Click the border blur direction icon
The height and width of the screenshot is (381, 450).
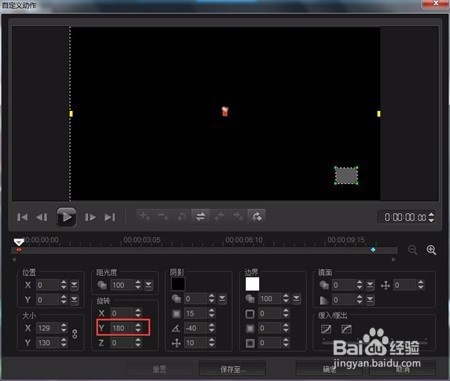[x=250, y=343]
